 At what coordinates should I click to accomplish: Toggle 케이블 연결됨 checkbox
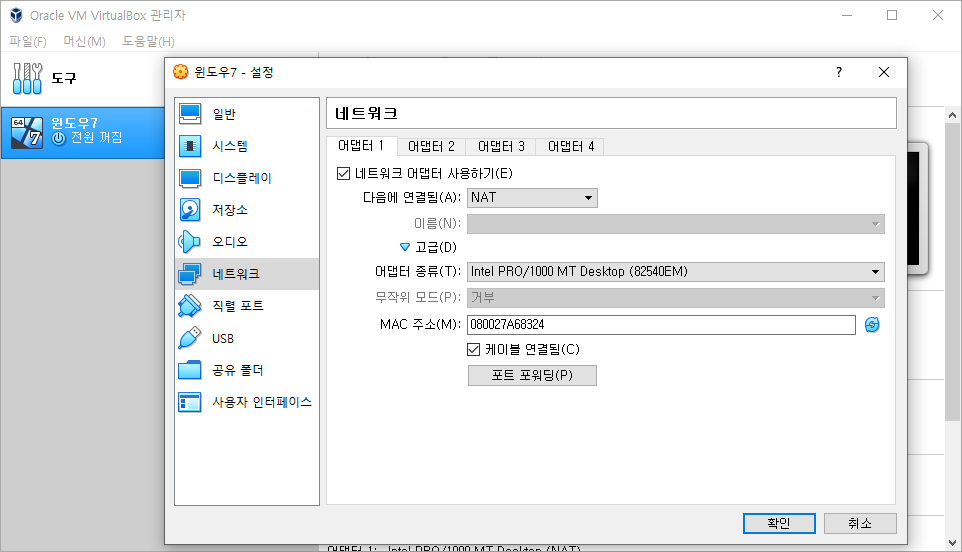tap(474, 350)
